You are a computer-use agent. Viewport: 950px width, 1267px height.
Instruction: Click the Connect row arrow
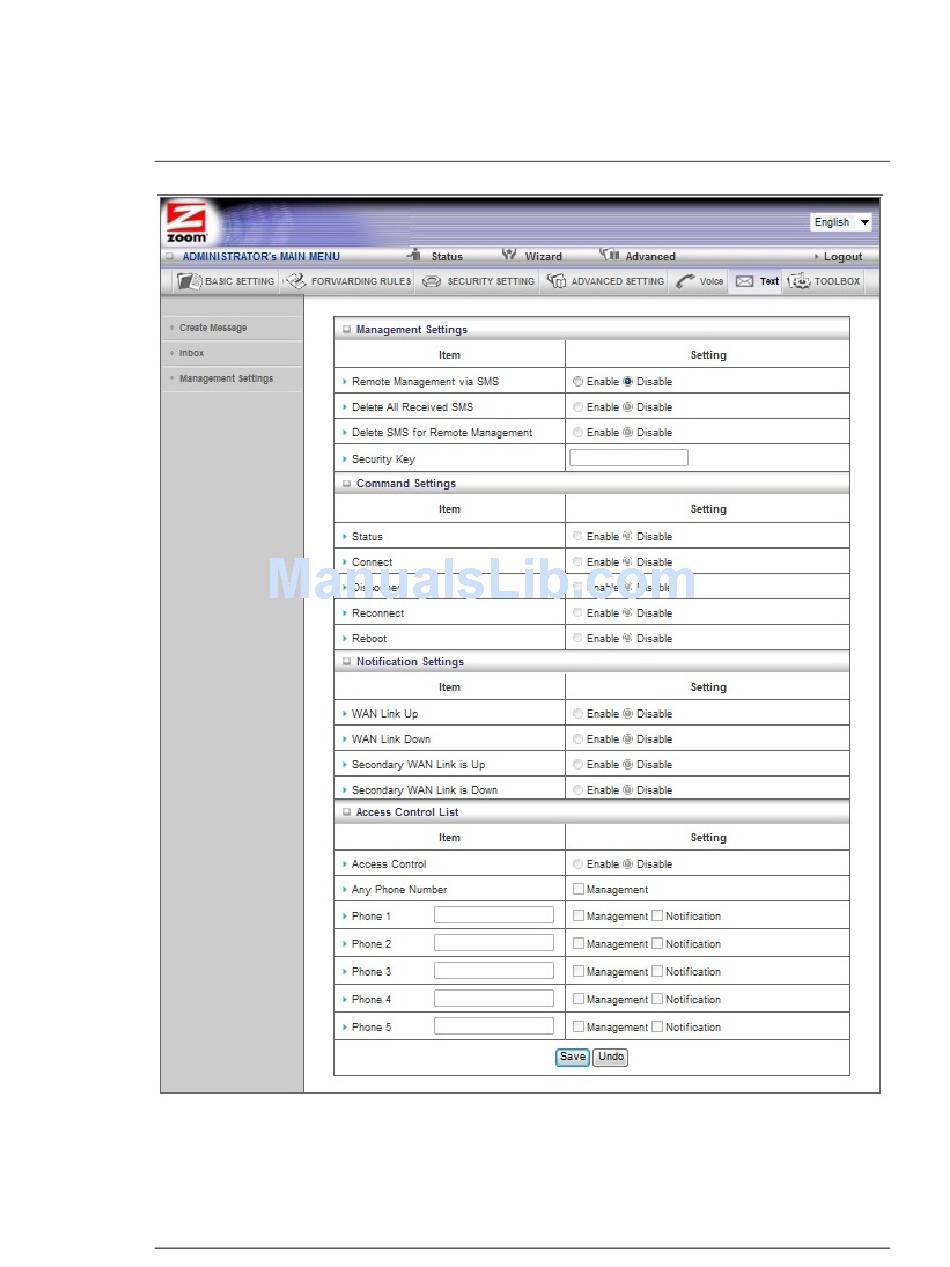click(345, 562)
